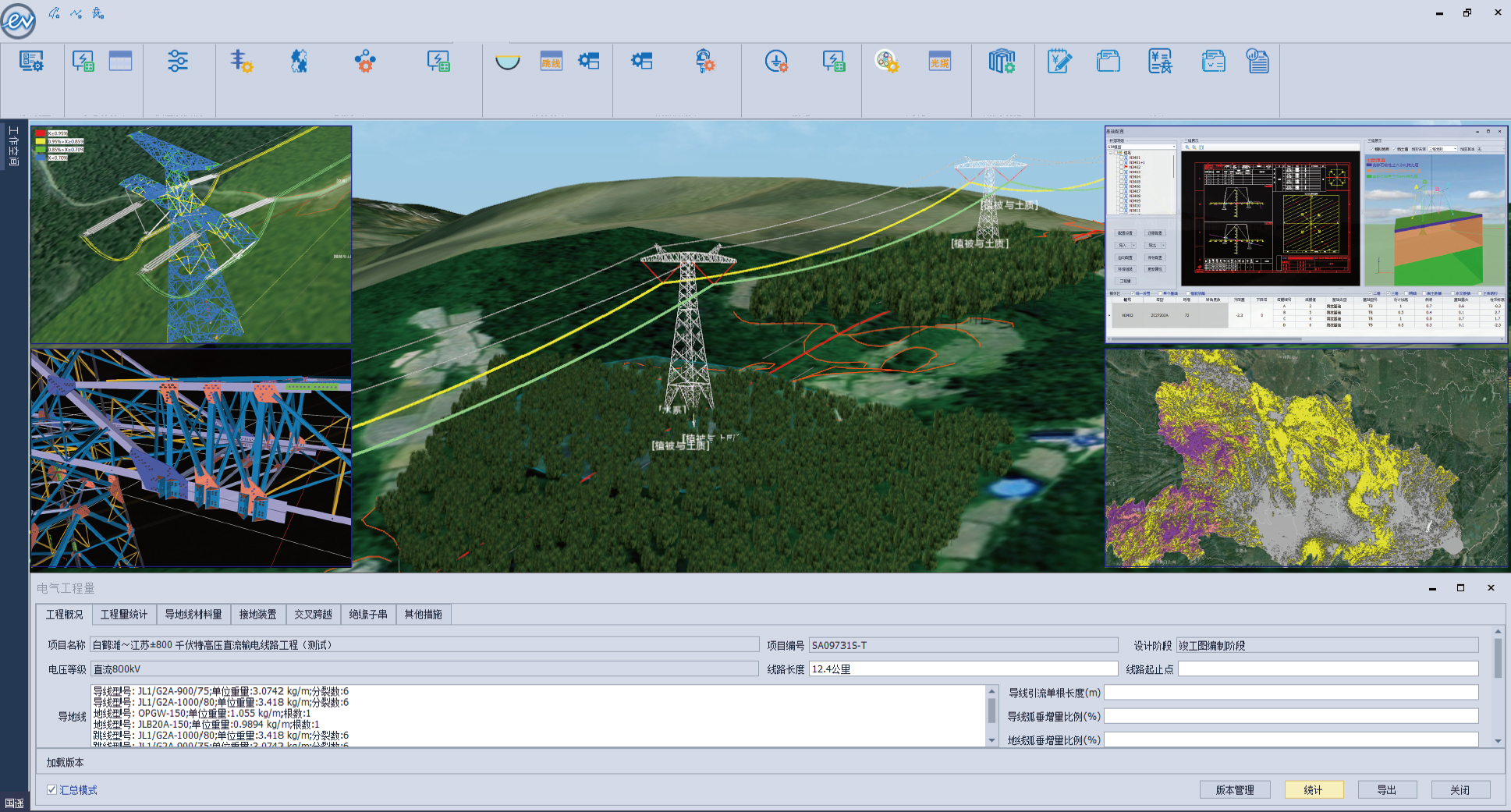Open the 交叉跨越 tab

point(313,615)
